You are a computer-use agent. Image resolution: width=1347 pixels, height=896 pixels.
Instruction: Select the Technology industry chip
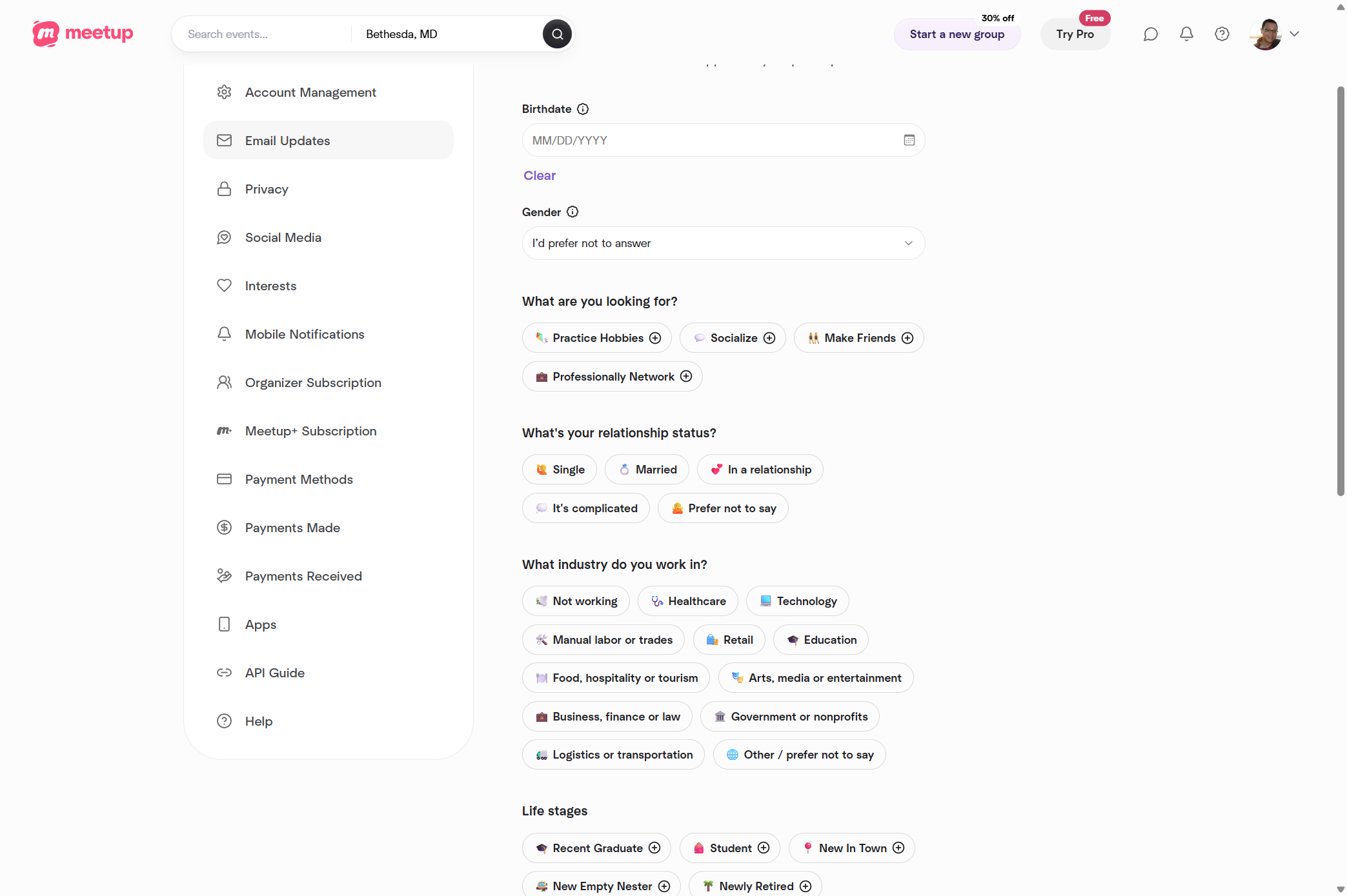pos(798,601)
